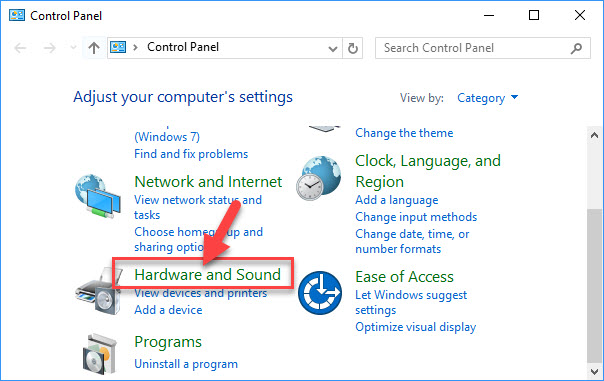This screenshot has width=604, height=381.
Task: Open the Network and Internet globe icon
Action: pyautogui.click(x=98, y=196)
